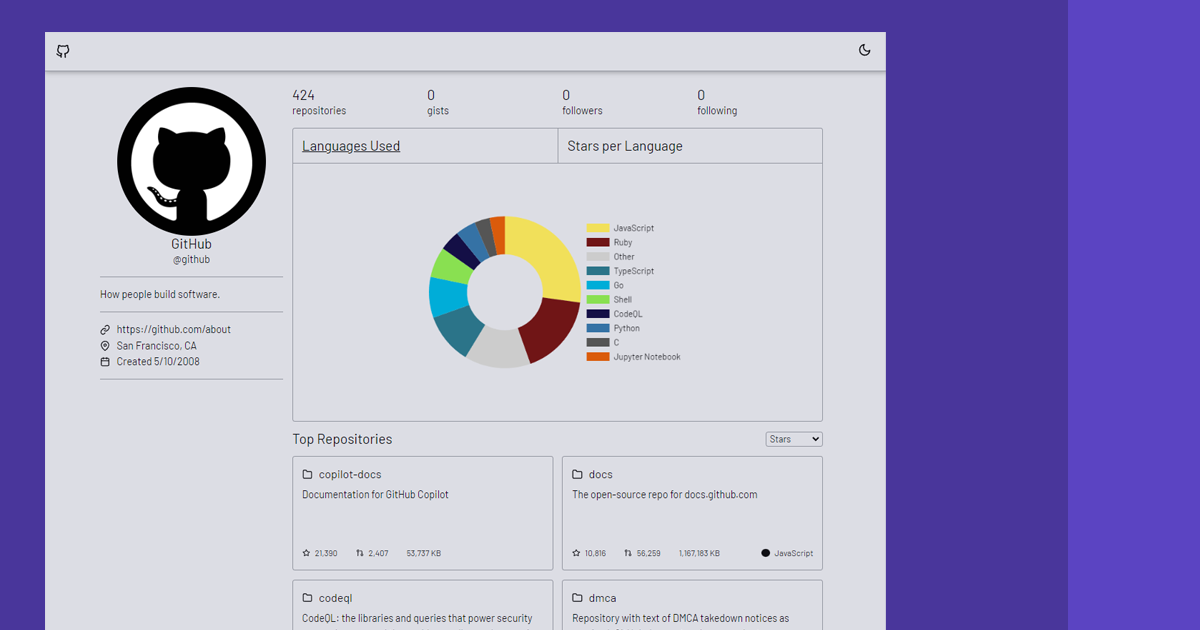
Task: Click the star icon on copilot-docs card
Action: [306, 553]
